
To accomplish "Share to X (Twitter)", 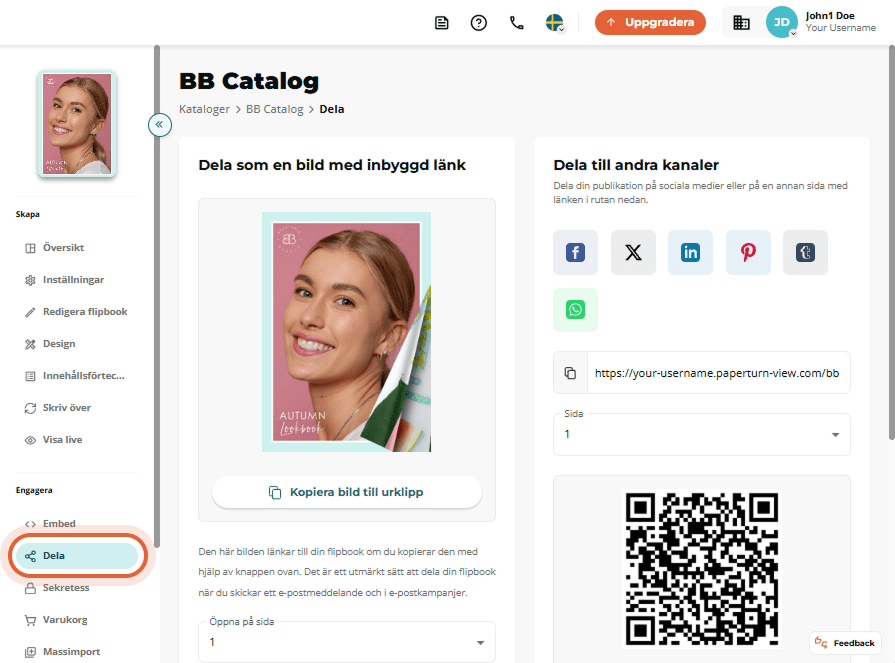I will pyautogui.click(x=633, y=252).
